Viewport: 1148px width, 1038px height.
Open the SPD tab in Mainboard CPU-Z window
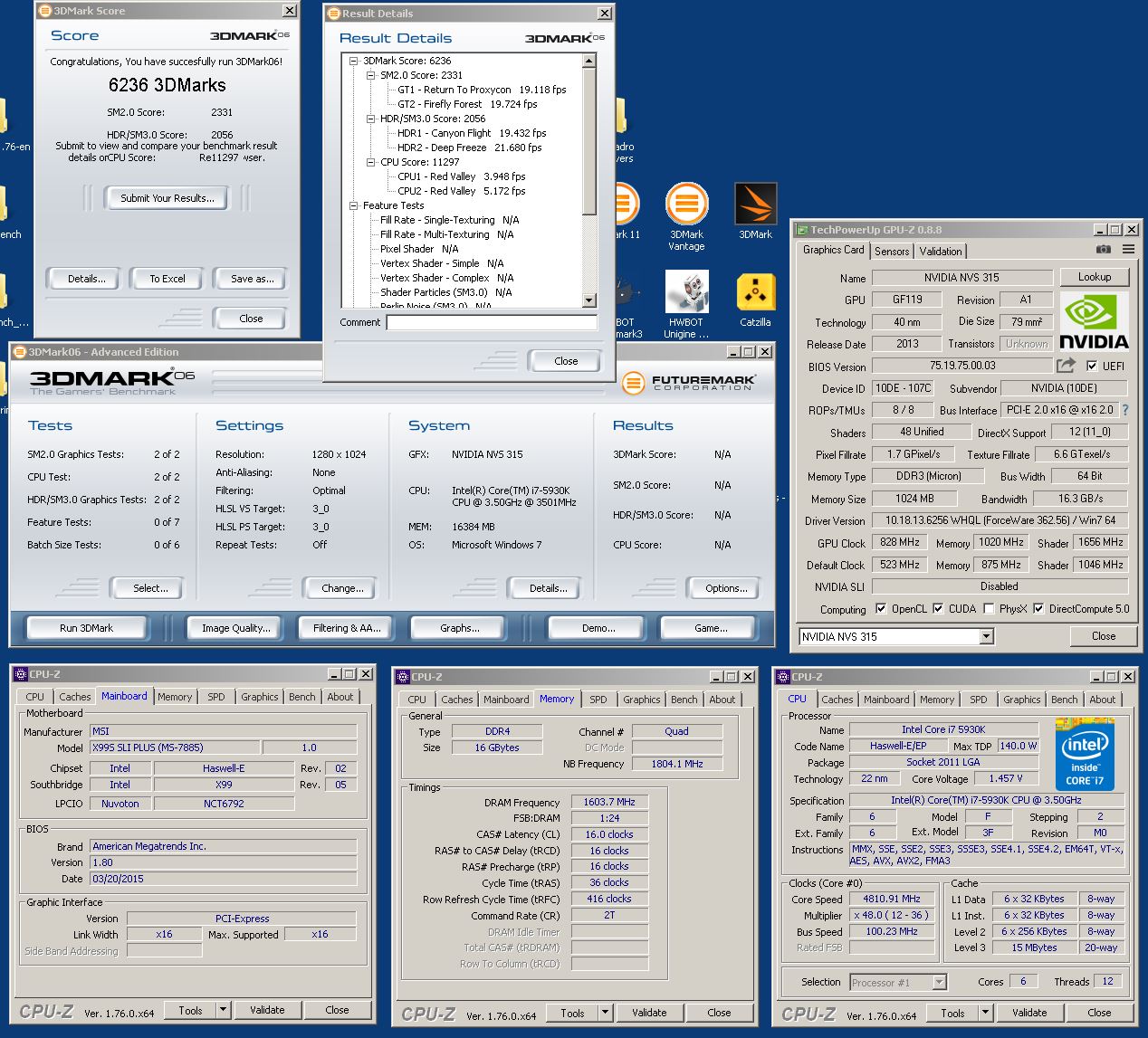point(215,697)
